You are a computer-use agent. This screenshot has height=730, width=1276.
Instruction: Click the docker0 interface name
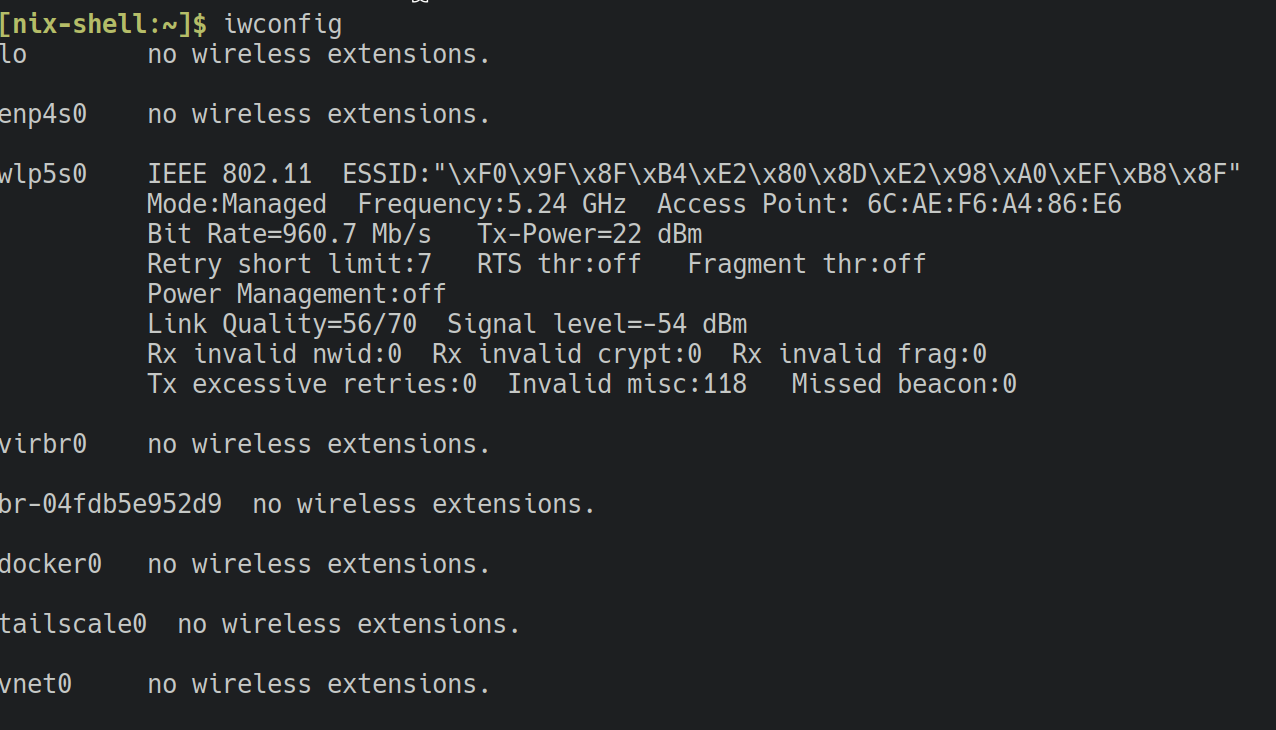pyautogui.click(x=51, y=565)
